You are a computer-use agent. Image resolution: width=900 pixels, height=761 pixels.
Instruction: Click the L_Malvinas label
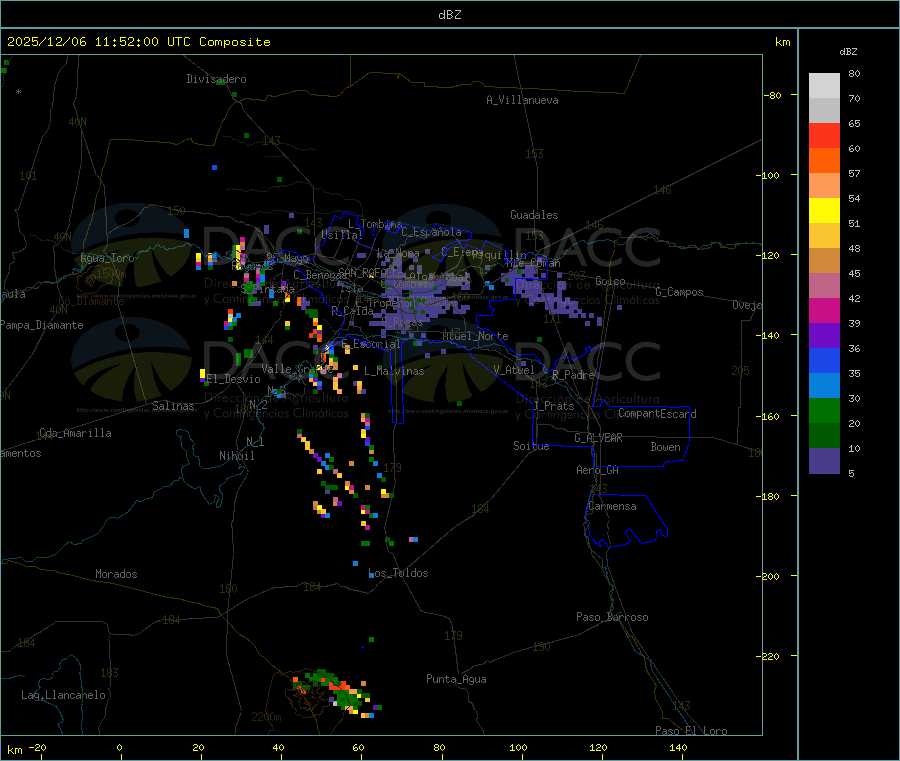[394, 371]
